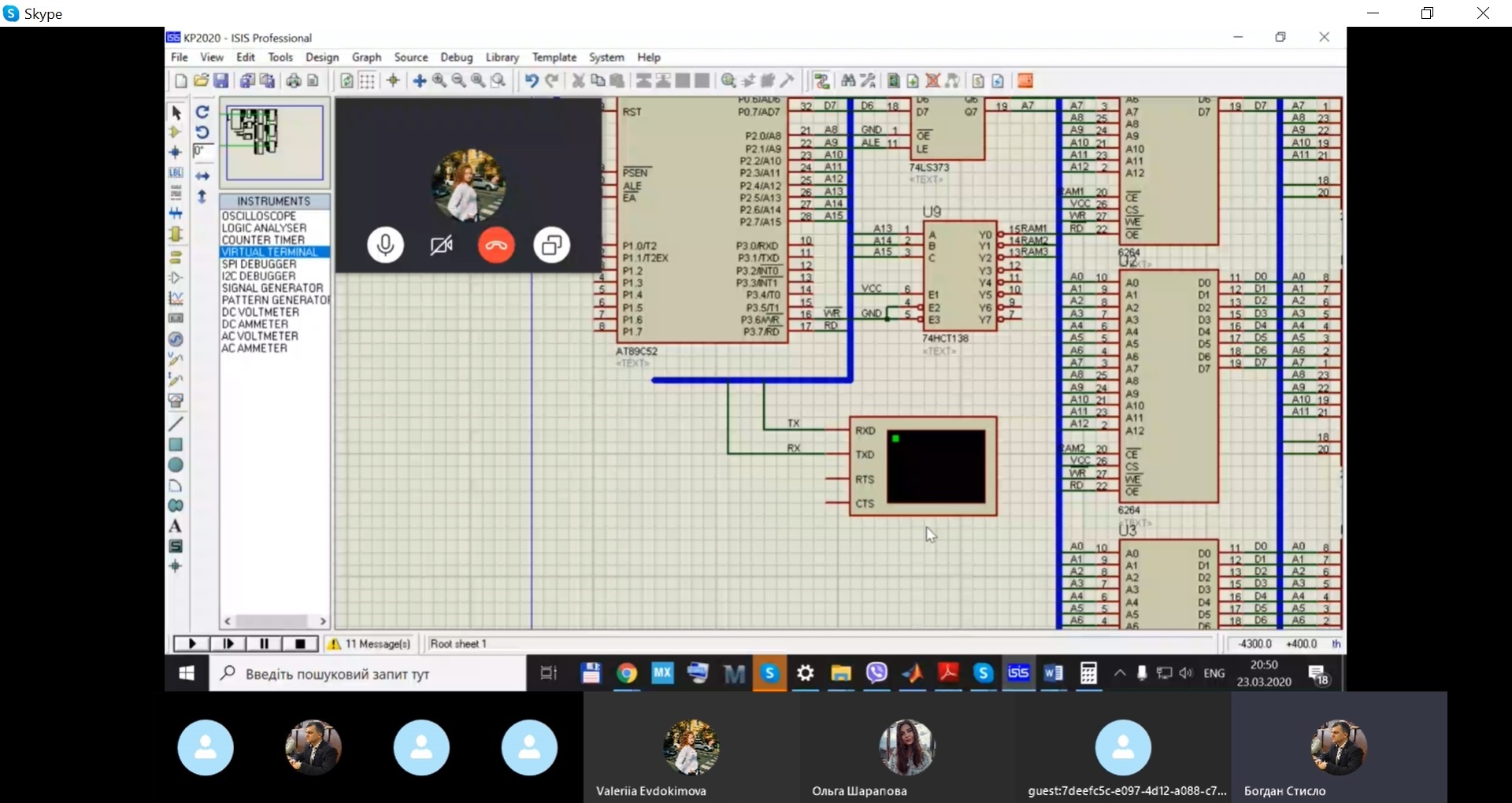Zoom in with the magnifier plus icon

(x=439, y=81)
